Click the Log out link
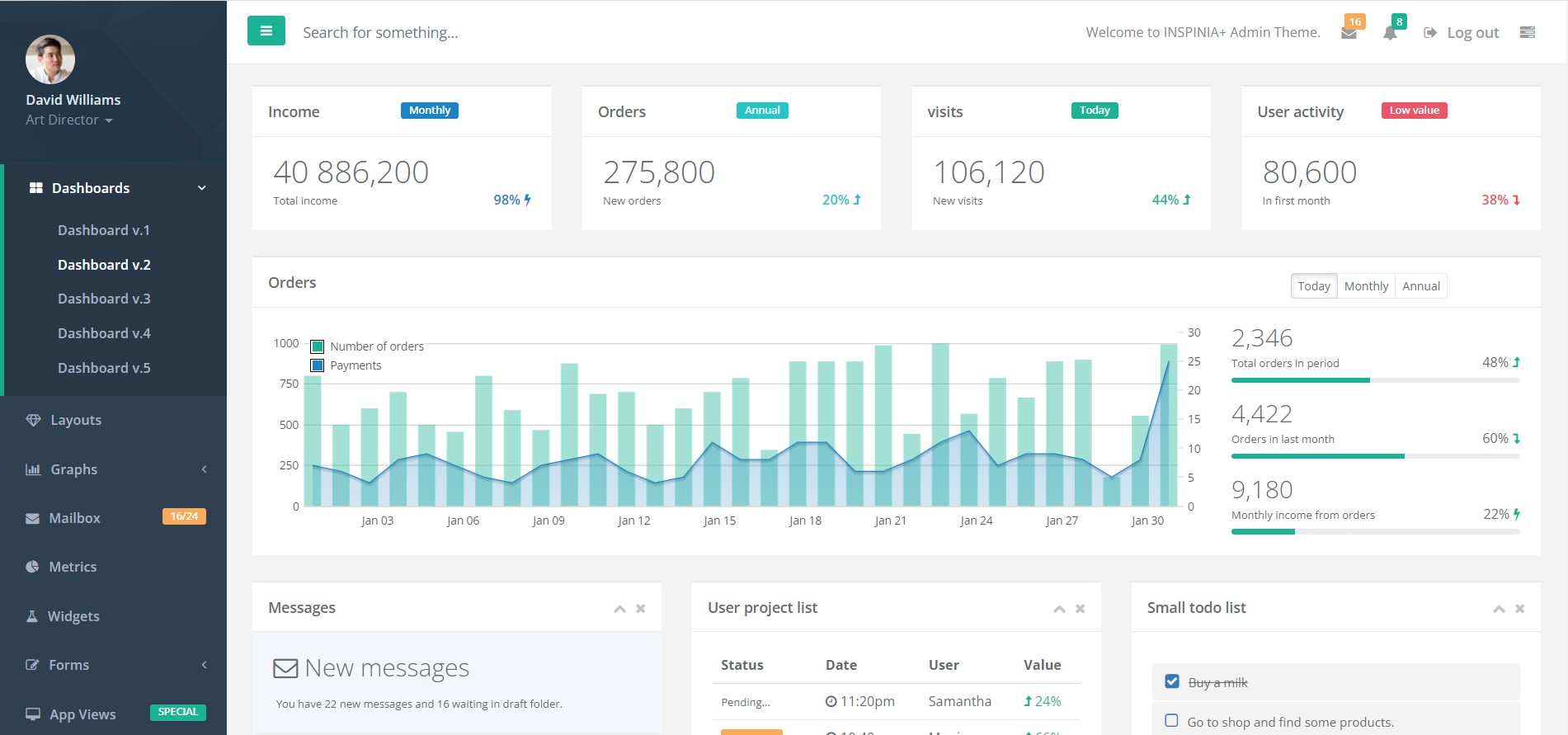 [x=1462, y=32]
